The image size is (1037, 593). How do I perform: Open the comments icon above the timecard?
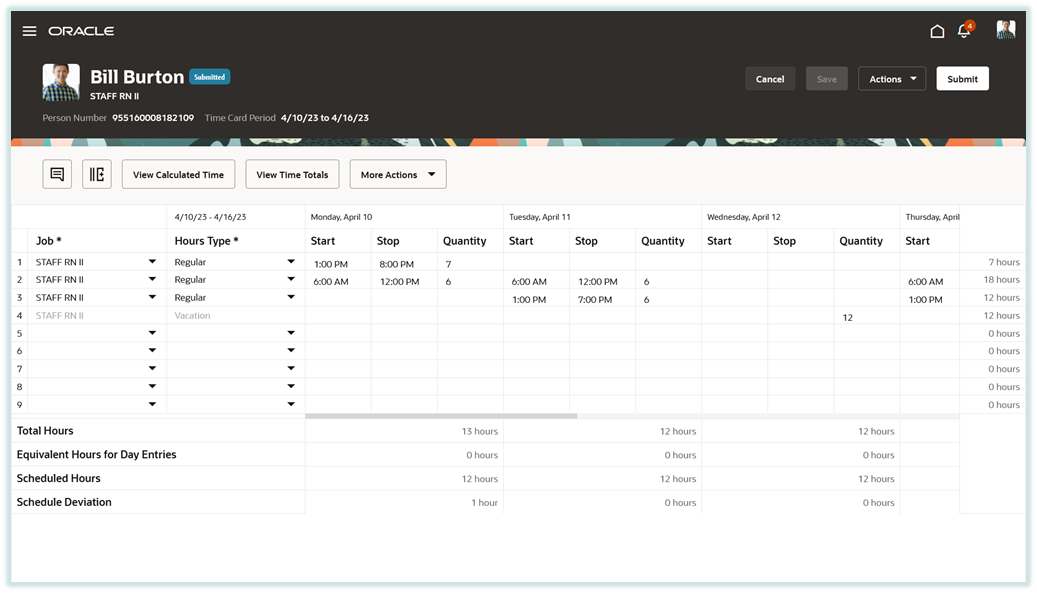click(57, 173)
